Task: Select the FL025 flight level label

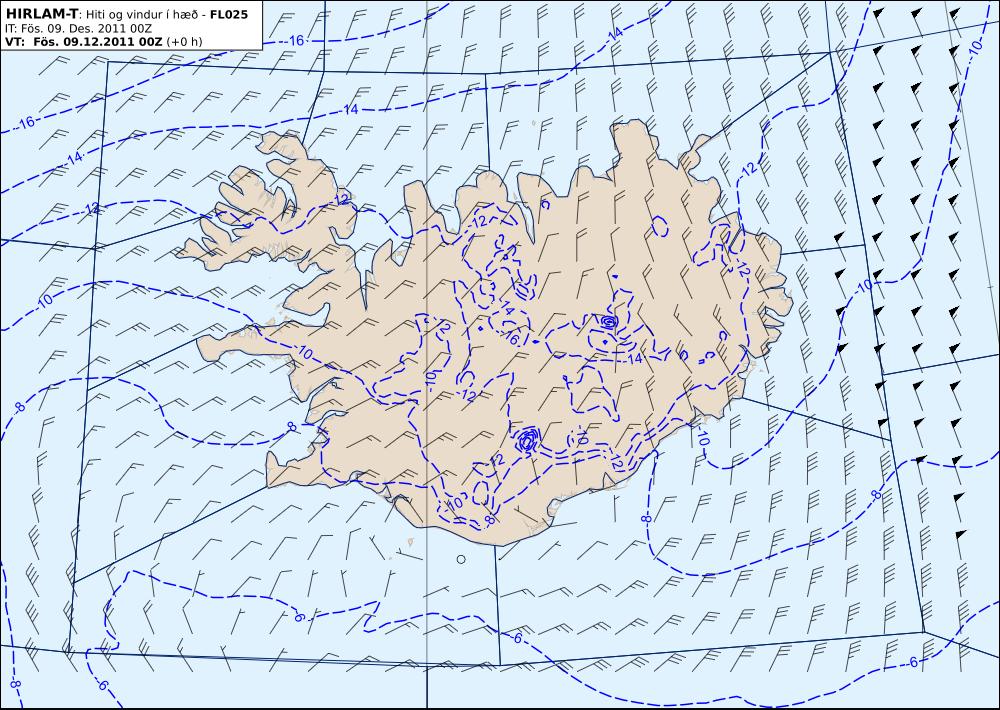Action: coord(229,14)
